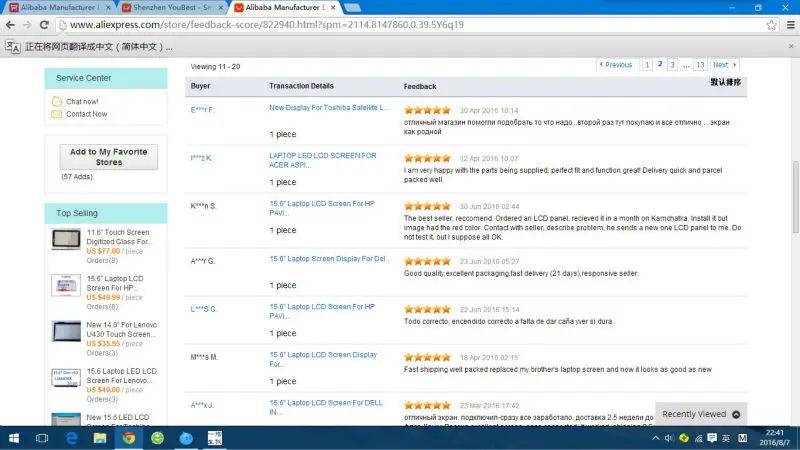Click the network tray icon
Image resolution: width=800 pixels, height=450 pixels.
pos(698,438)
